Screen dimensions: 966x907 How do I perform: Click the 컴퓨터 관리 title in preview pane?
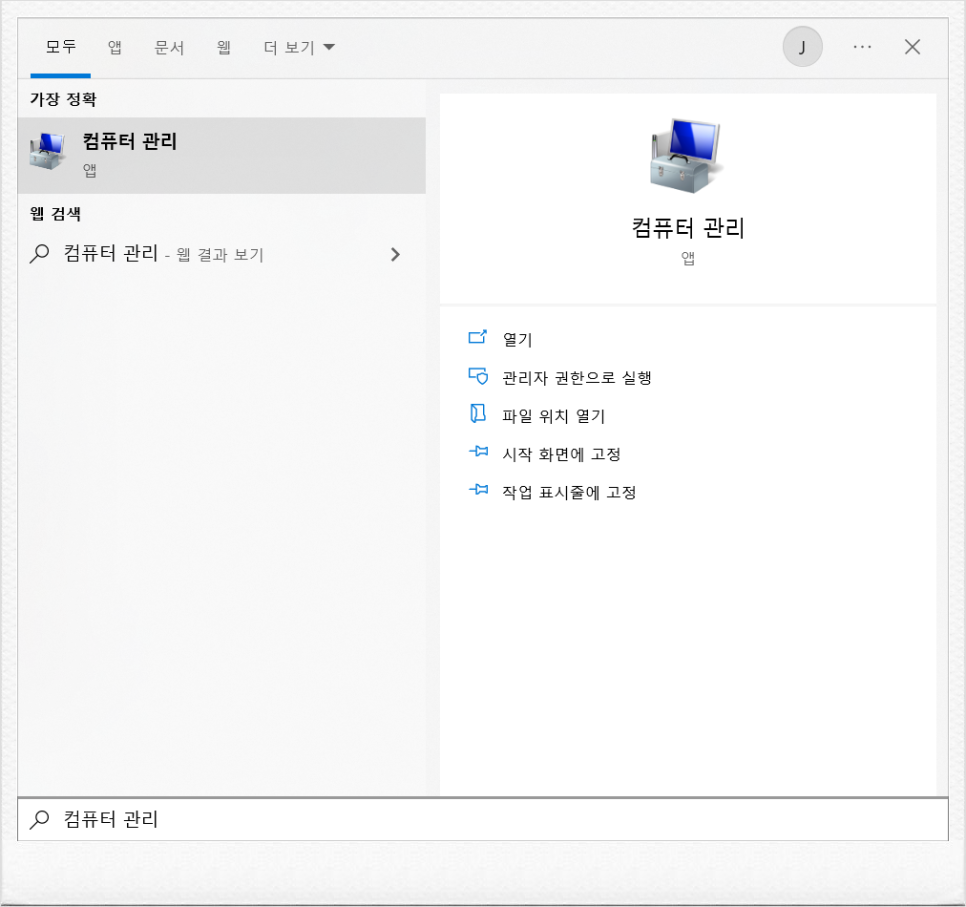(x=688, y=228)
